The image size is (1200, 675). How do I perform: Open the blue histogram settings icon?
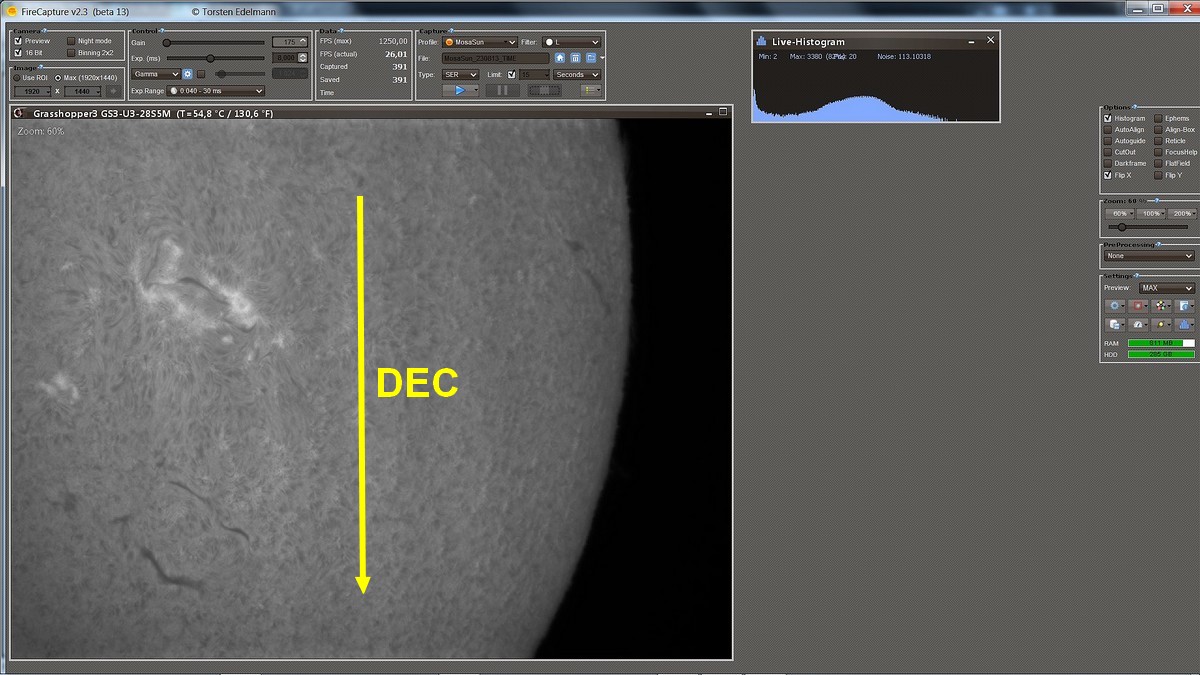pyautogui.click(x=1185, y=325)
